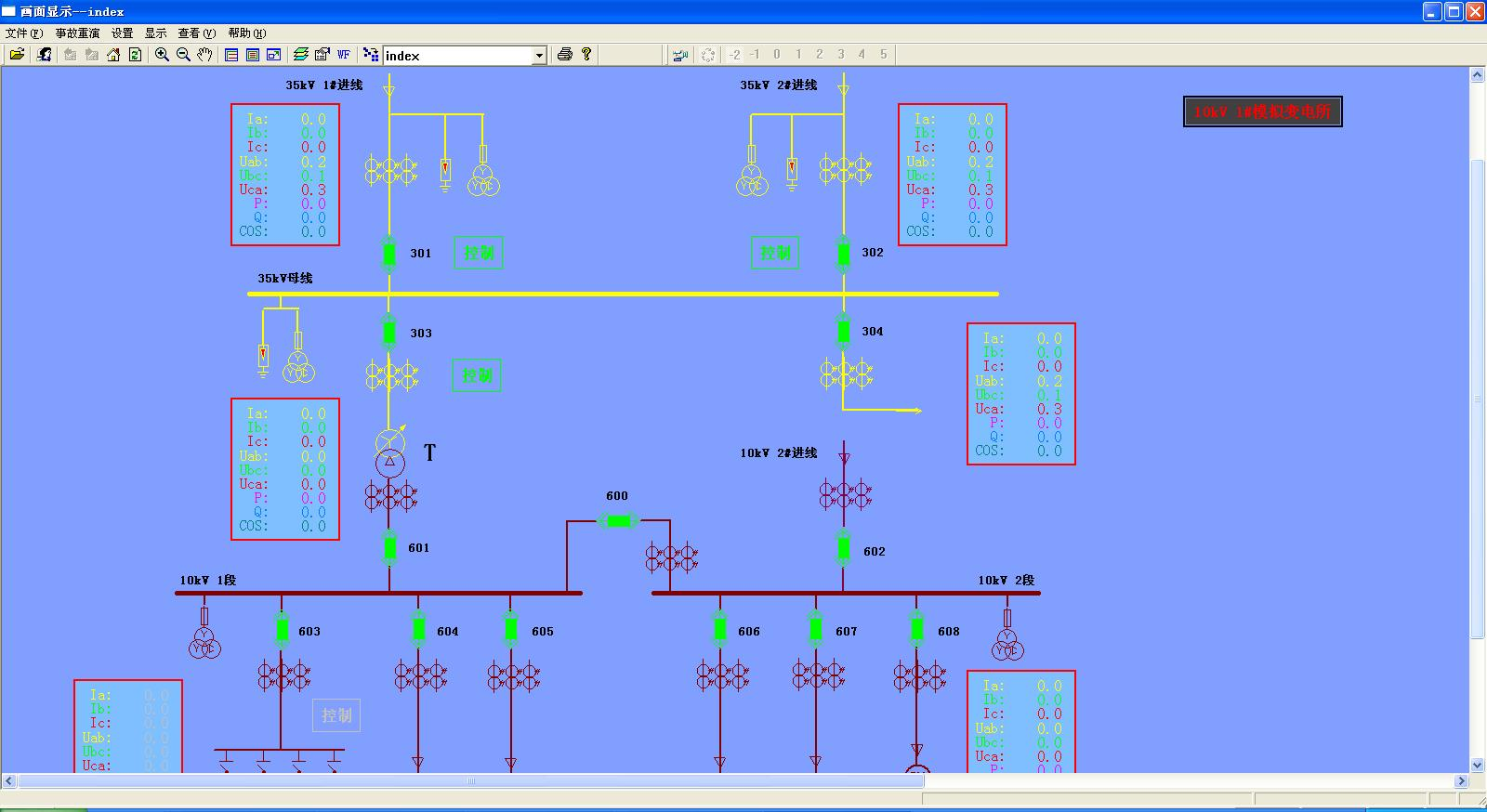The height and width of the screenshot is (812, 1487).
Task: Click the WF toolbar icon
Action: pos(343,55)
